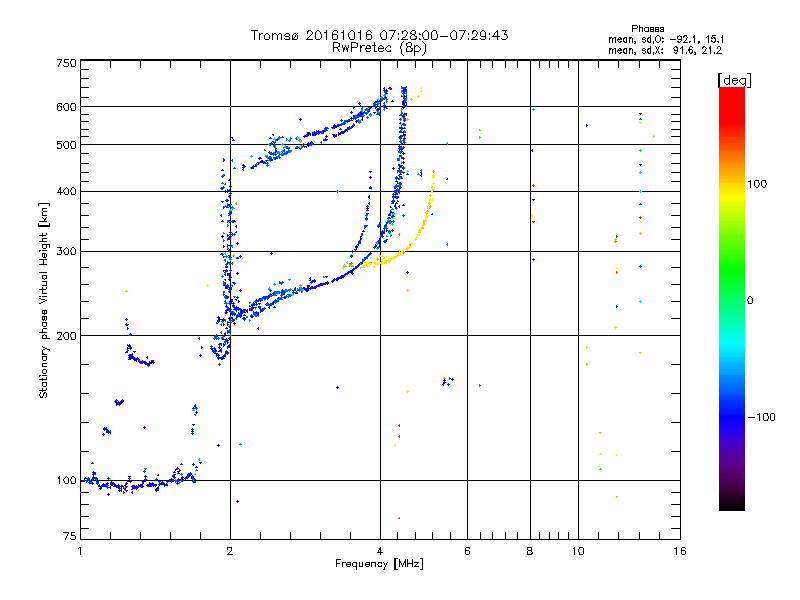Click the 4 frequency tick label
This screenshot has height=600, width=800.
click(x=380, y=551)
